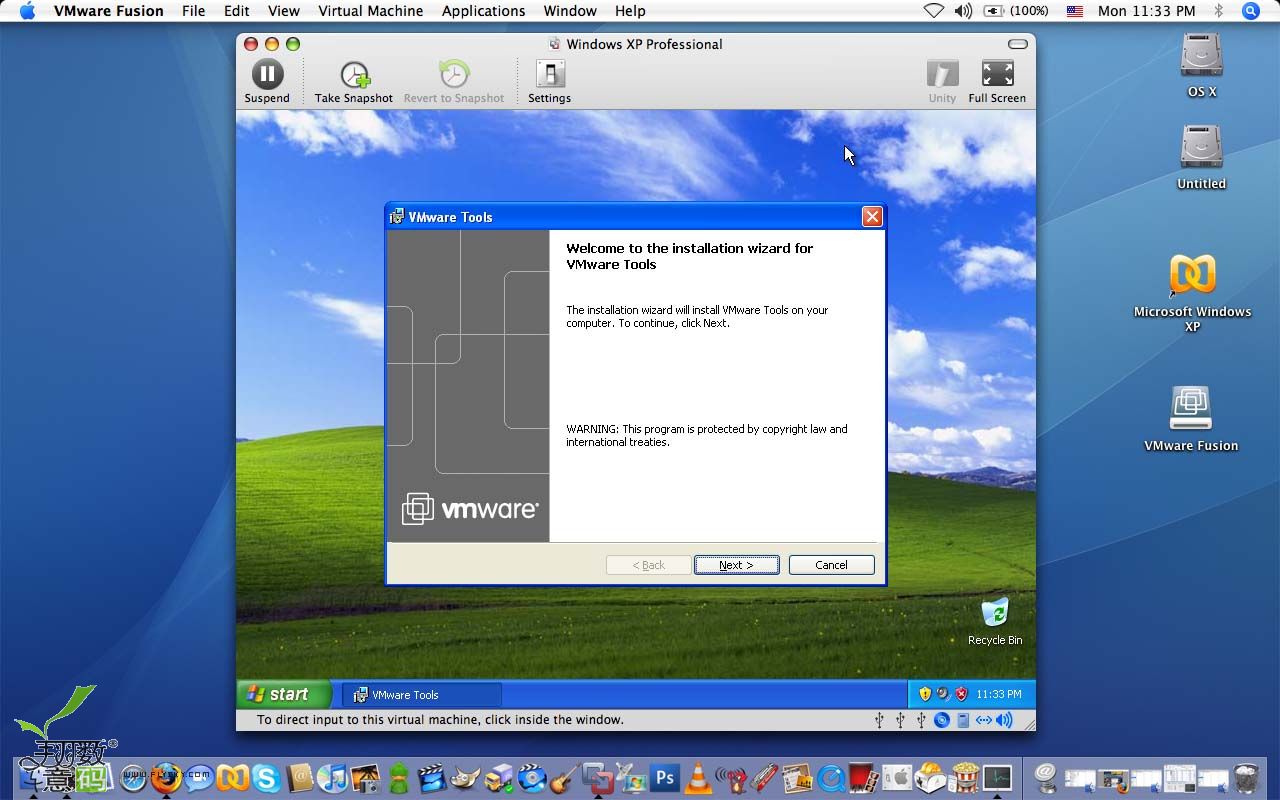Open Address Book from the Dock
Image resolution: width=1280 pixels, height=800 pixels.
pyautogui.click(x=299, y=777)
